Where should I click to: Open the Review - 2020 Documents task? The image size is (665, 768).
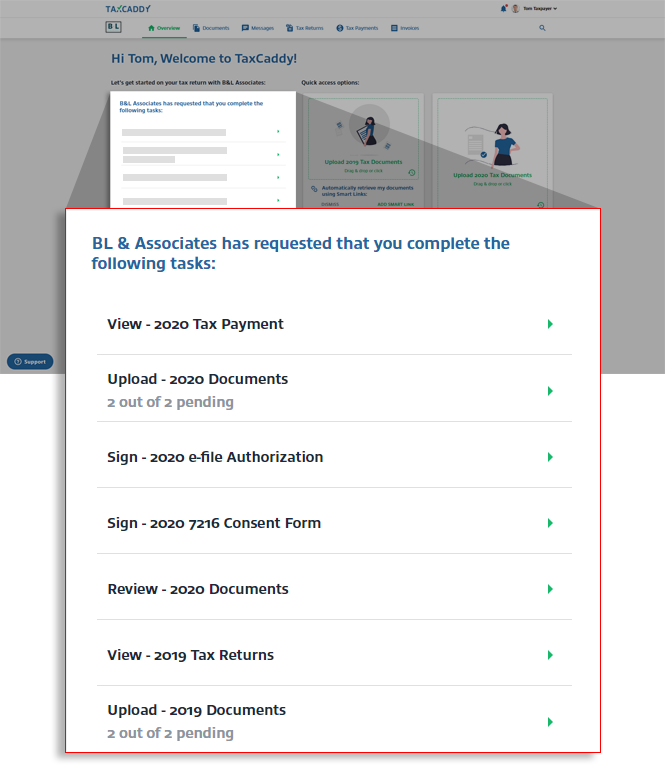point(334,589)
